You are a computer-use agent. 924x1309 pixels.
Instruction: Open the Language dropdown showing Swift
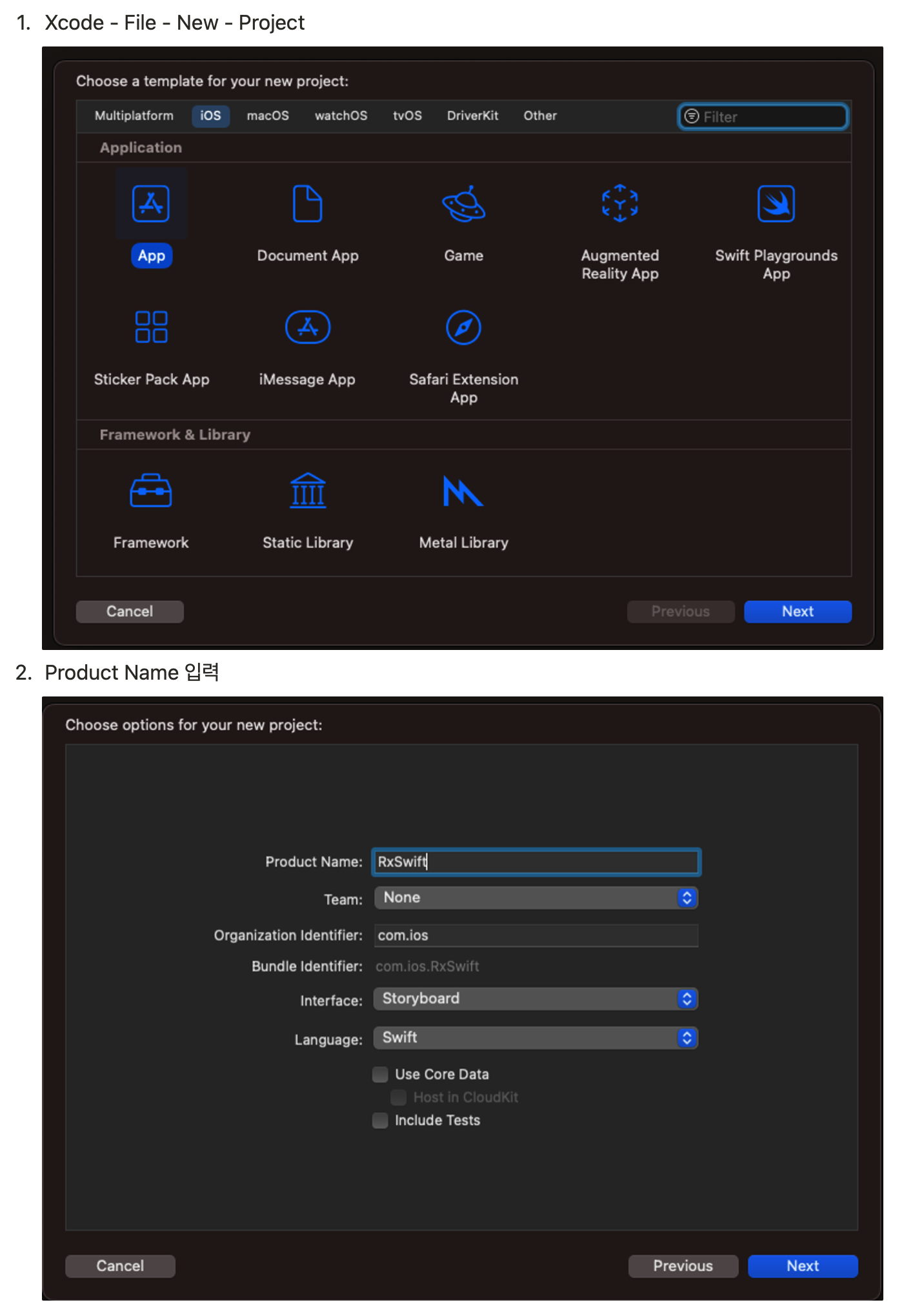coord(536,1037)
